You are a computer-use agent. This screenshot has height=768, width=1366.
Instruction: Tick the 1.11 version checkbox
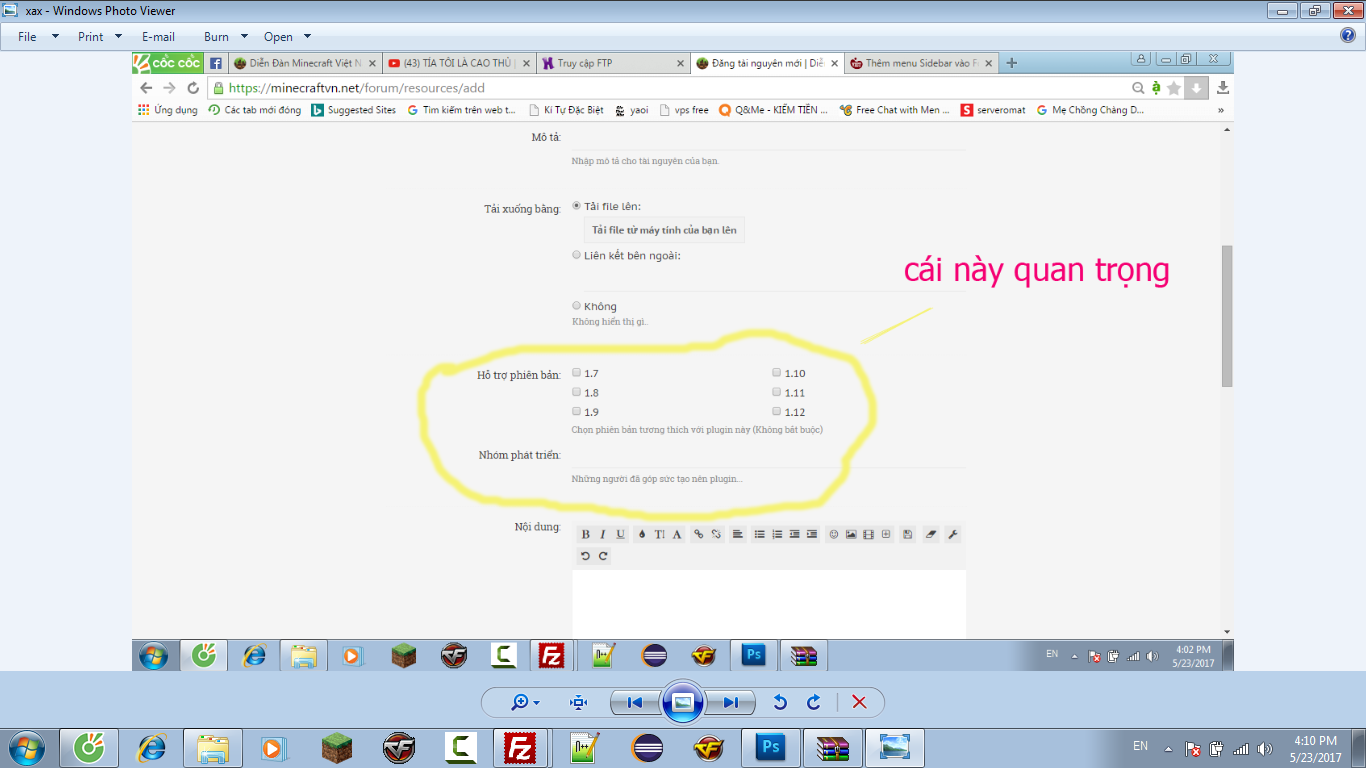tap(777, 392)
